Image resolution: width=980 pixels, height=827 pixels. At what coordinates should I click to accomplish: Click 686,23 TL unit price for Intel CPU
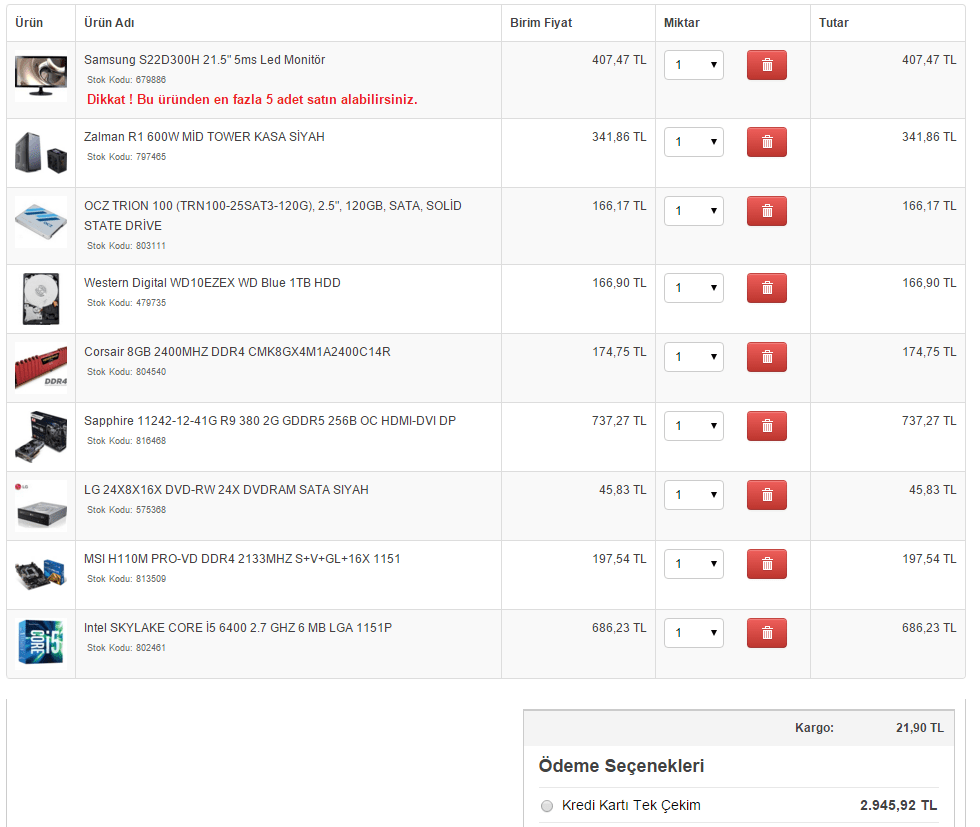click(x=619, y=628)
